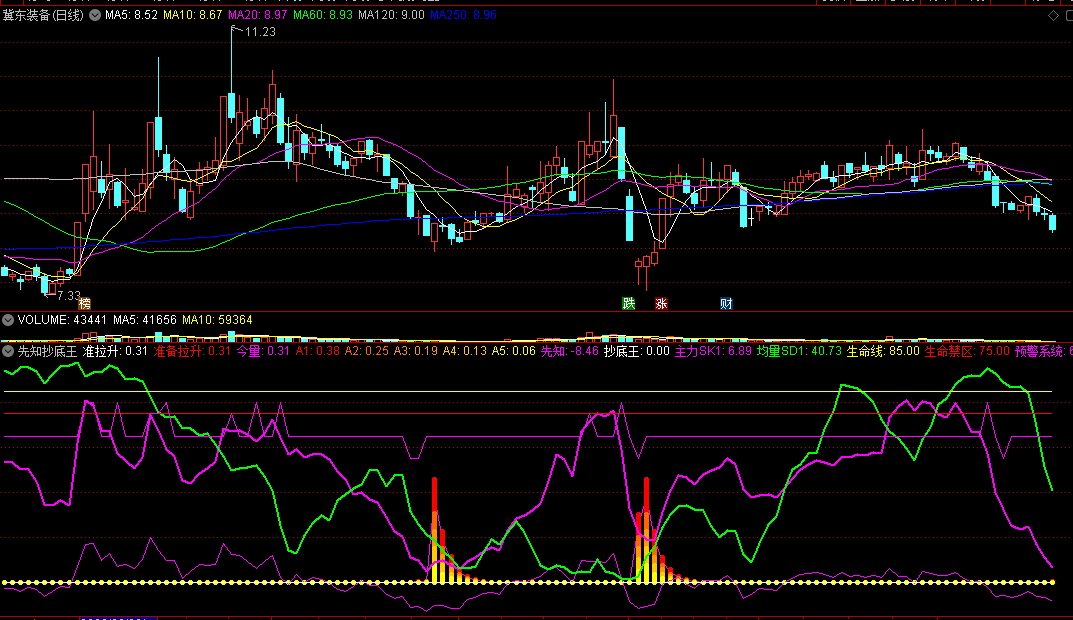Click the green 跌 event marker
1073x620 pixels.
628,303
